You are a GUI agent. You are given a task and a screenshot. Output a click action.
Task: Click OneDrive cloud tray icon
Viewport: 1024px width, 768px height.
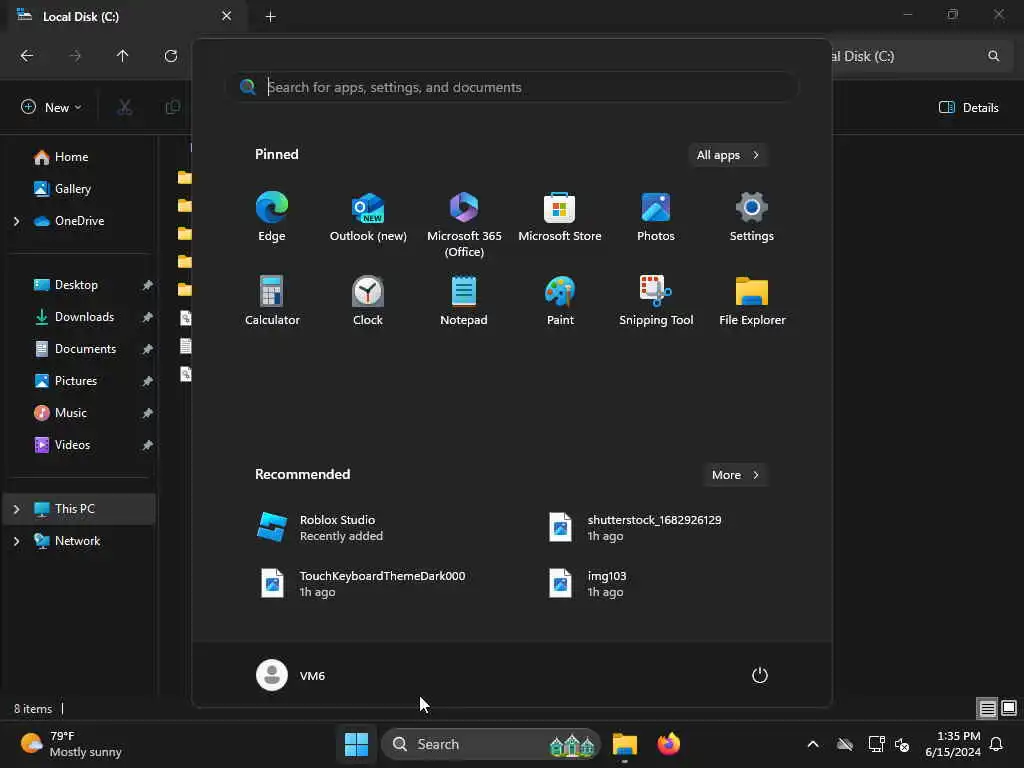pos(844,744)
